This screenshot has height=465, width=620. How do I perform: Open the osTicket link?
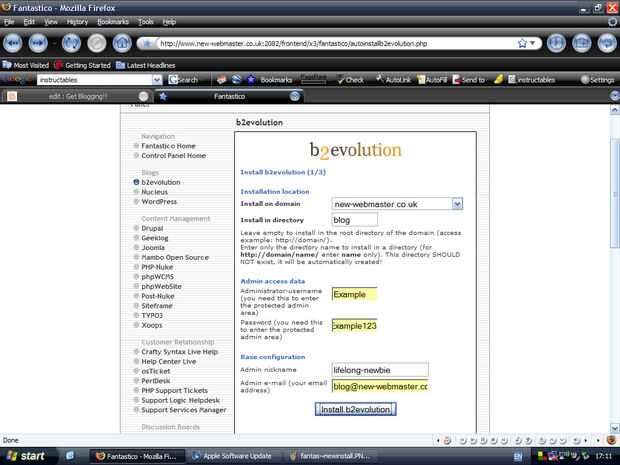[156, 371]
